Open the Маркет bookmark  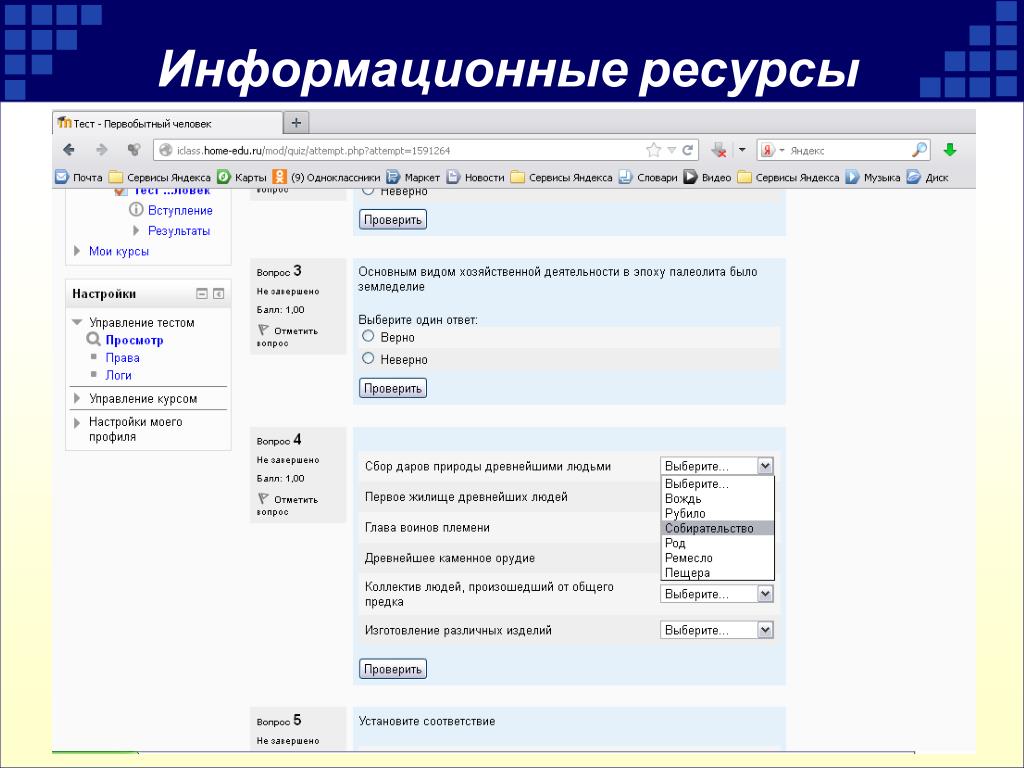(x=413, y=177)
